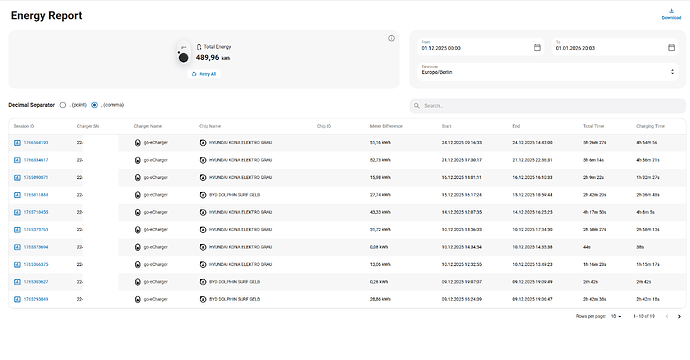Click the session icon in the 52,73 kWh row
This screenshot has height=360, width=690.
(x=17, y=160)
